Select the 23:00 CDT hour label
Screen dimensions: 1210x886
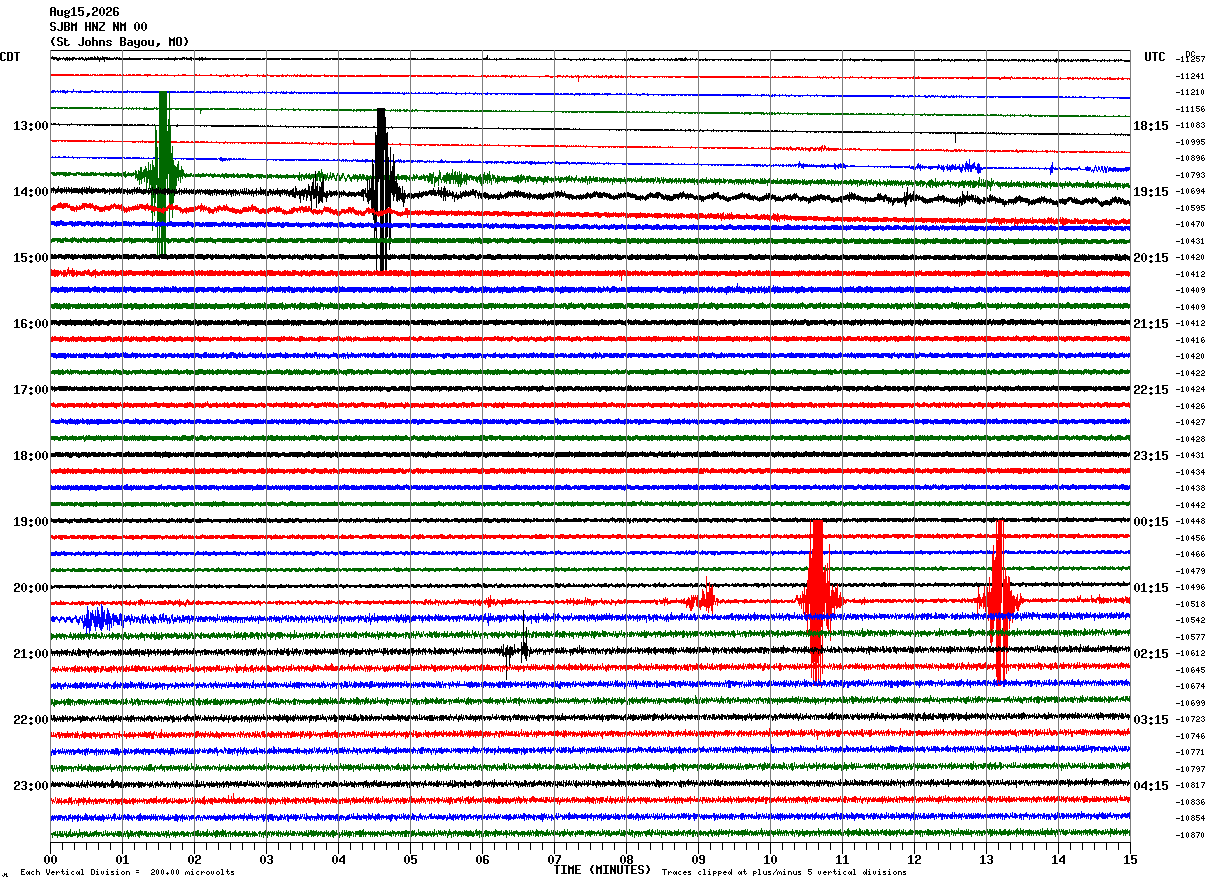[30, 786]
